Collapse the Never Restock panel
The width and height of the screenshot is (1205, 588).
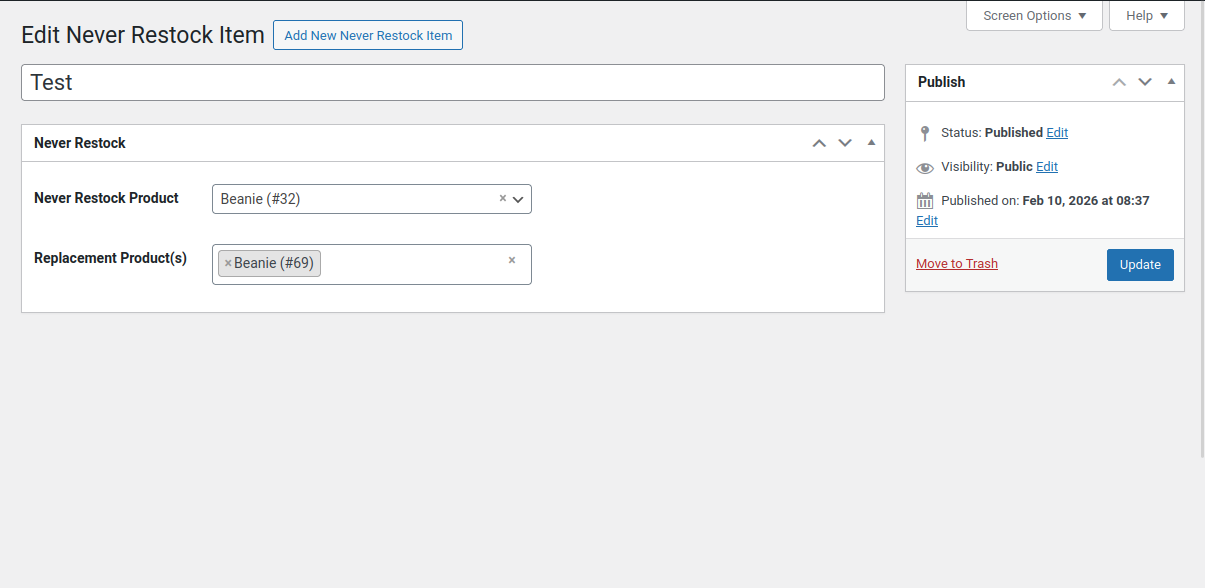coord(871,143)
